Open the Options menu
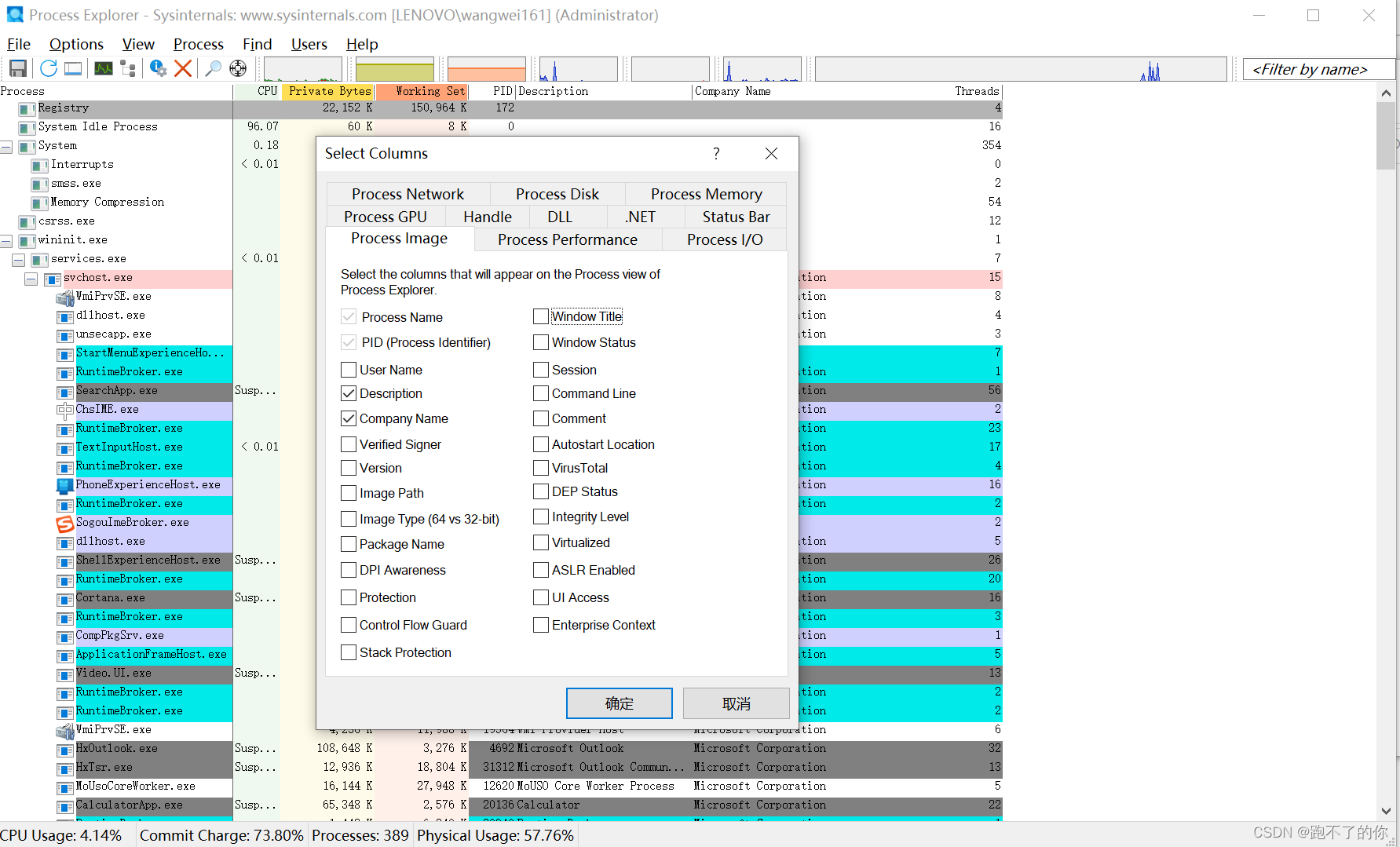The image size is (1400, 847). [x=76, y=45]
